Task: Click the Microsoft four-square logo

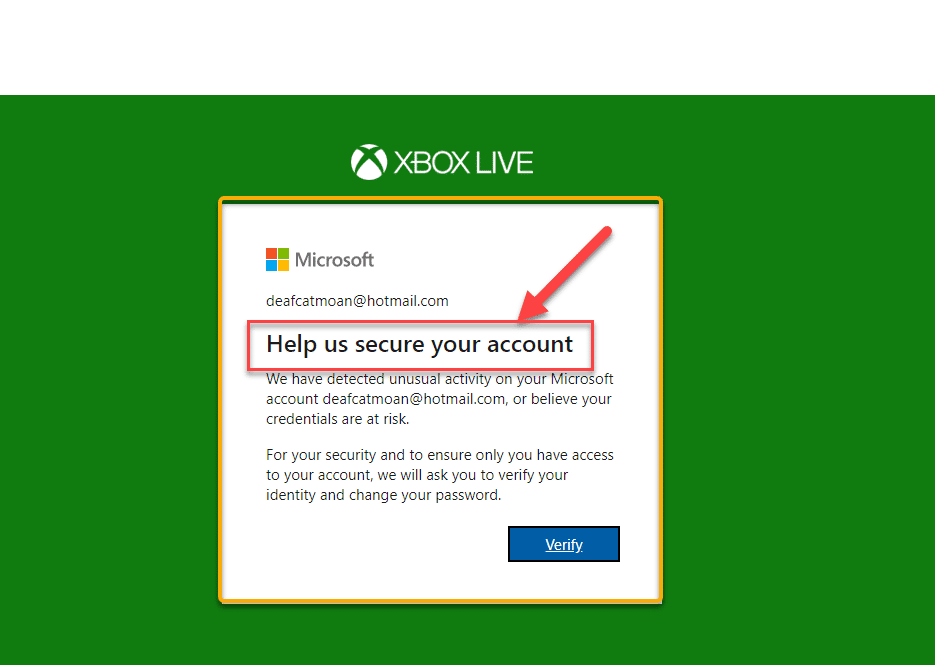Action: coord(277,259)
